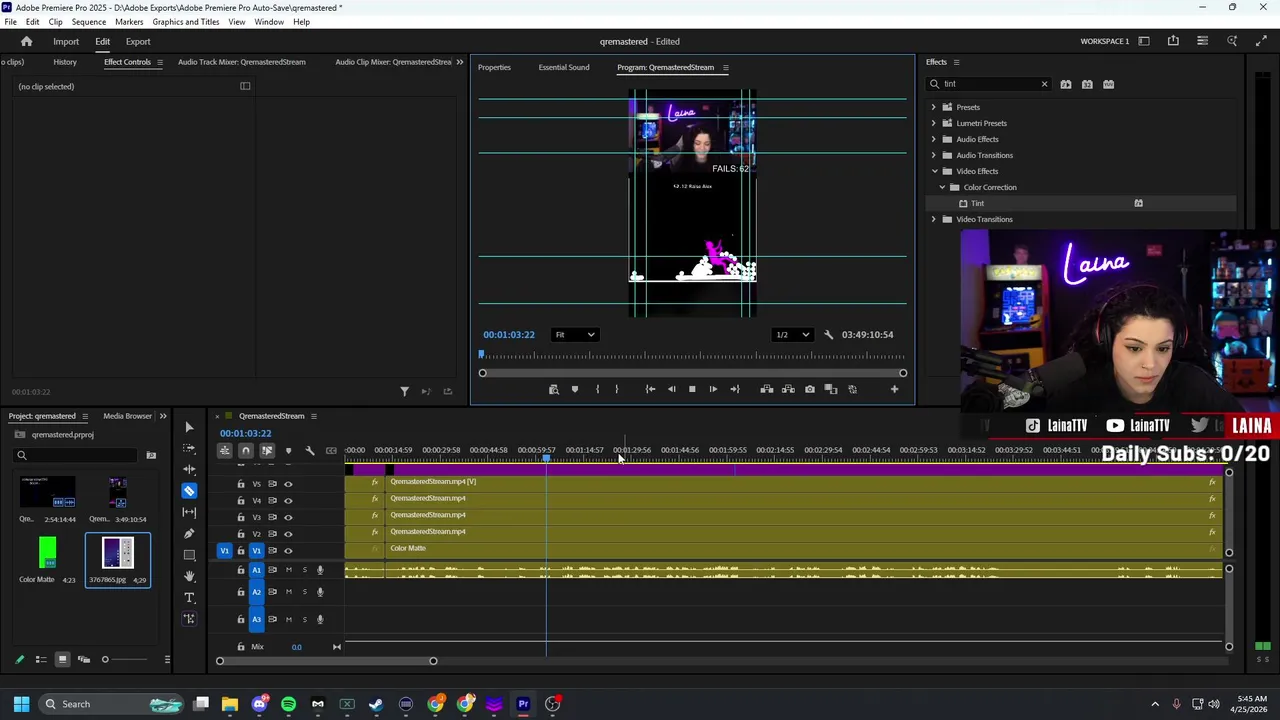The height and width of the screenshot is (720, 1280).
Task: Click the Mark Out bracket button
Action: 616,389
